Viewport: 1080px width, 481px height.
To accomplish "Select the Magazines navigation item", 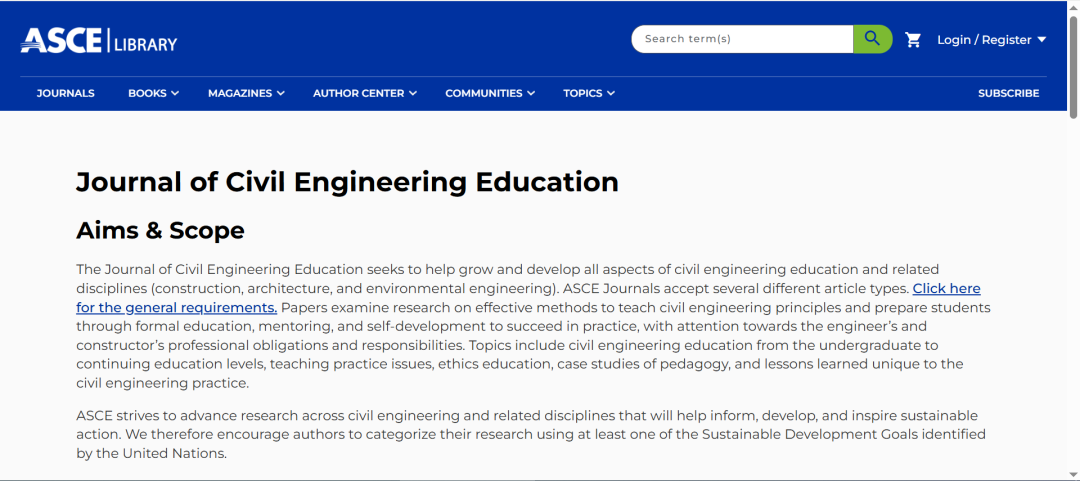I will (240, 93).
